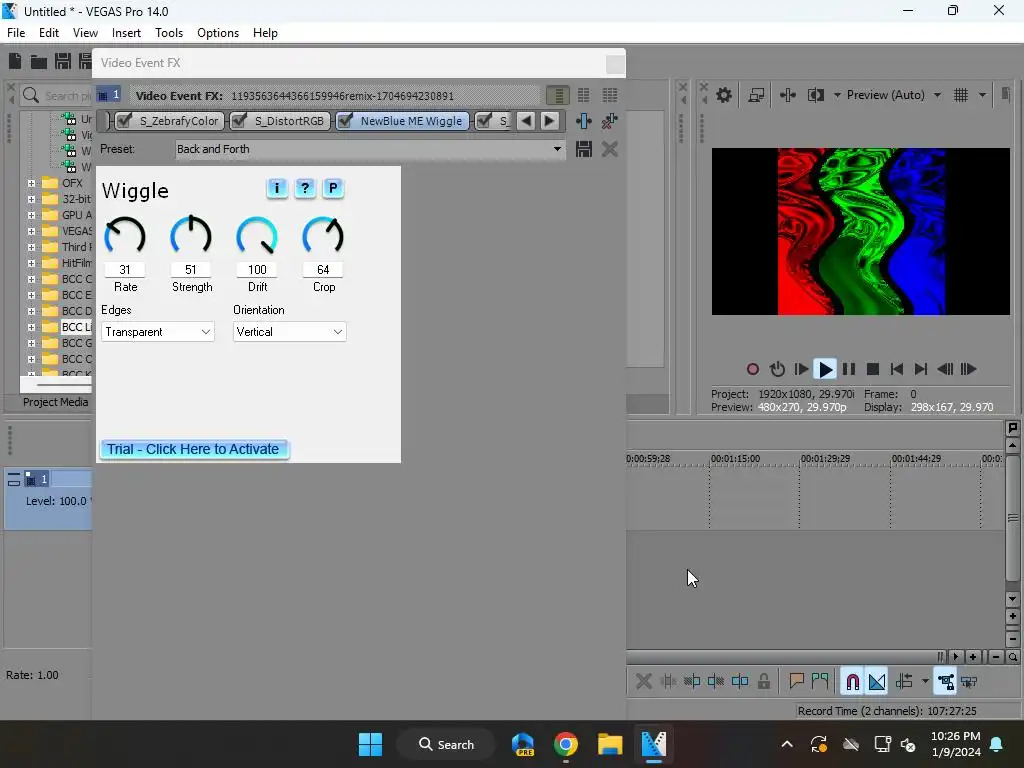
Task: Click the Wiggle 'P' presets button
Action: pos(333,189)
